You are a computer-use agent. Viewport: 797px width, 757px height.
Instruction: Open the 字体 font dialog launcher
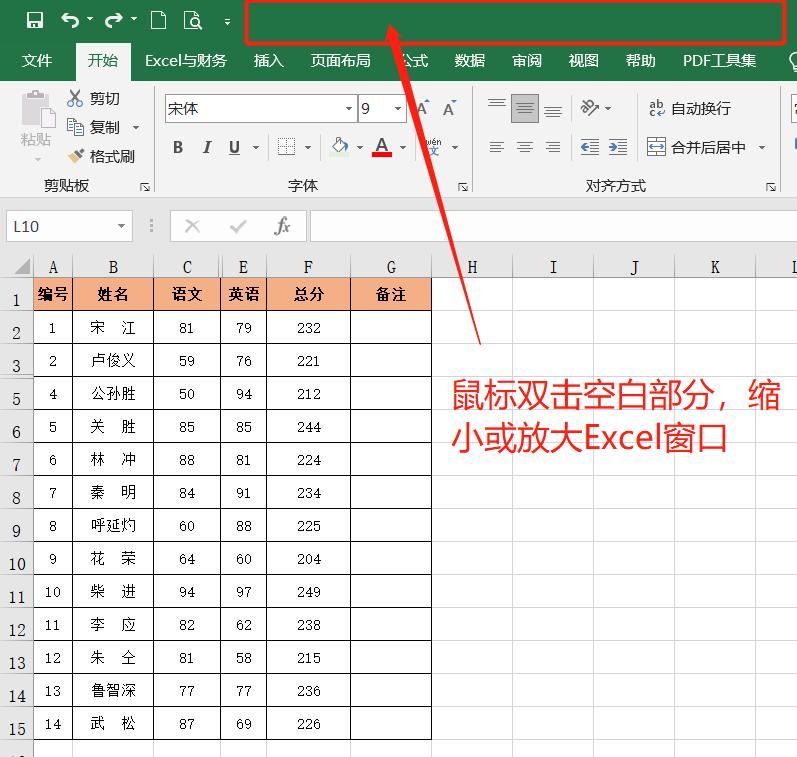463,187
